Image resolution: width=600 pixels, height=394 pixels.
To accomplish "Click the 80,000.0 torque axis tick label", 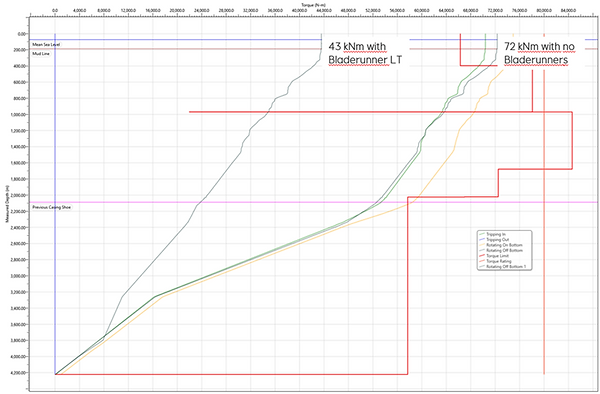I will pyautogui.click(x=544, y=11).
